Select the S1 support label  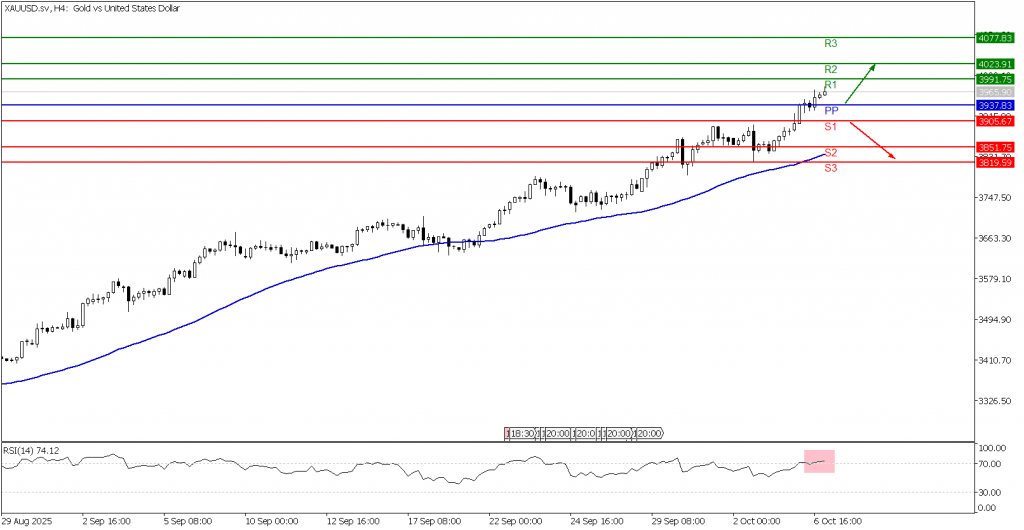830,127
